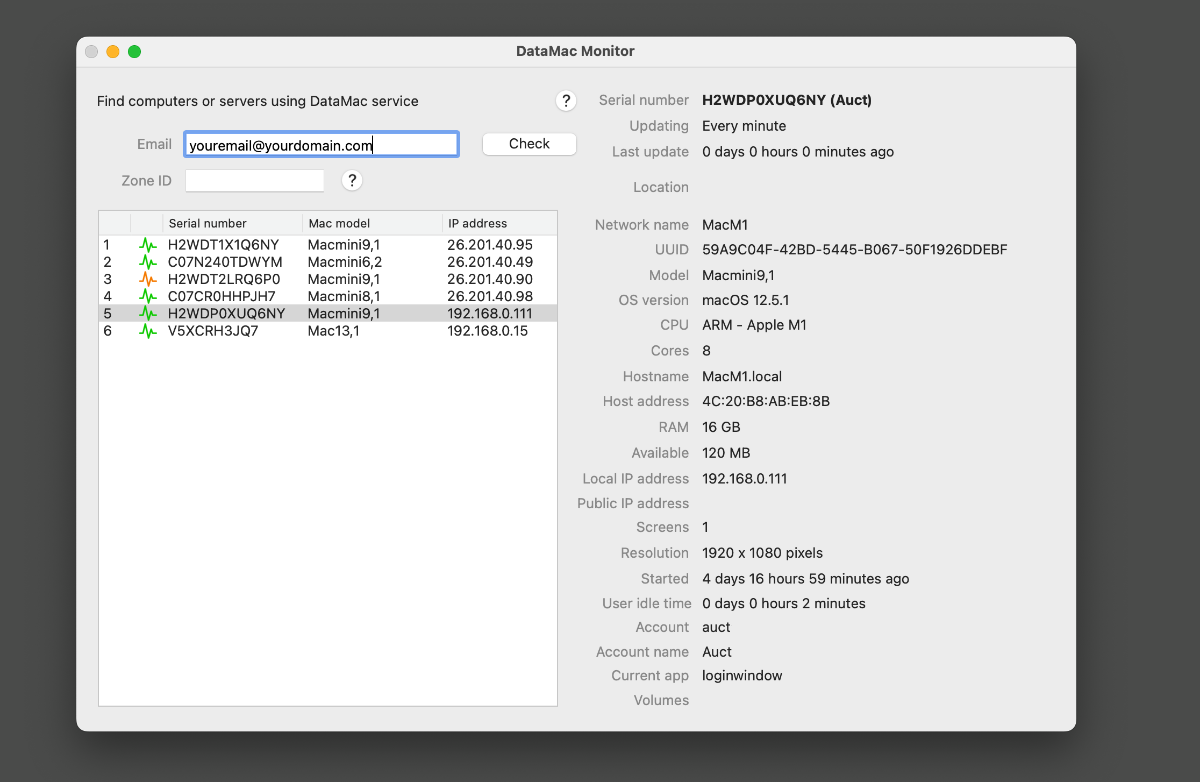Click the Network name value MacM1
Viewport: 1200px width, 782px height.
pyautogui.click(x=725, y=225)
